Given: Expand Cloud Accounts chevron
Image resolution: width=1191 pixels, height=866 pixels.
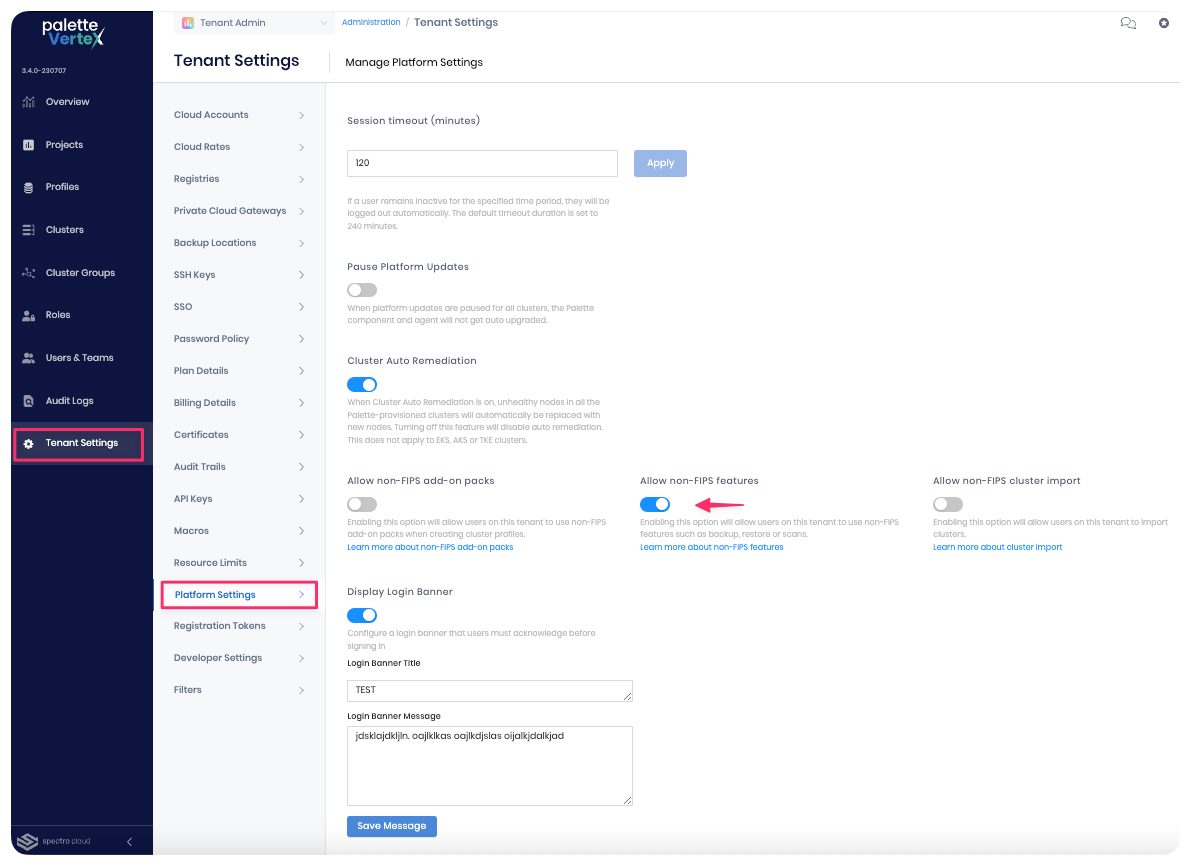Looking at the screenshot, I should point(302,115).
